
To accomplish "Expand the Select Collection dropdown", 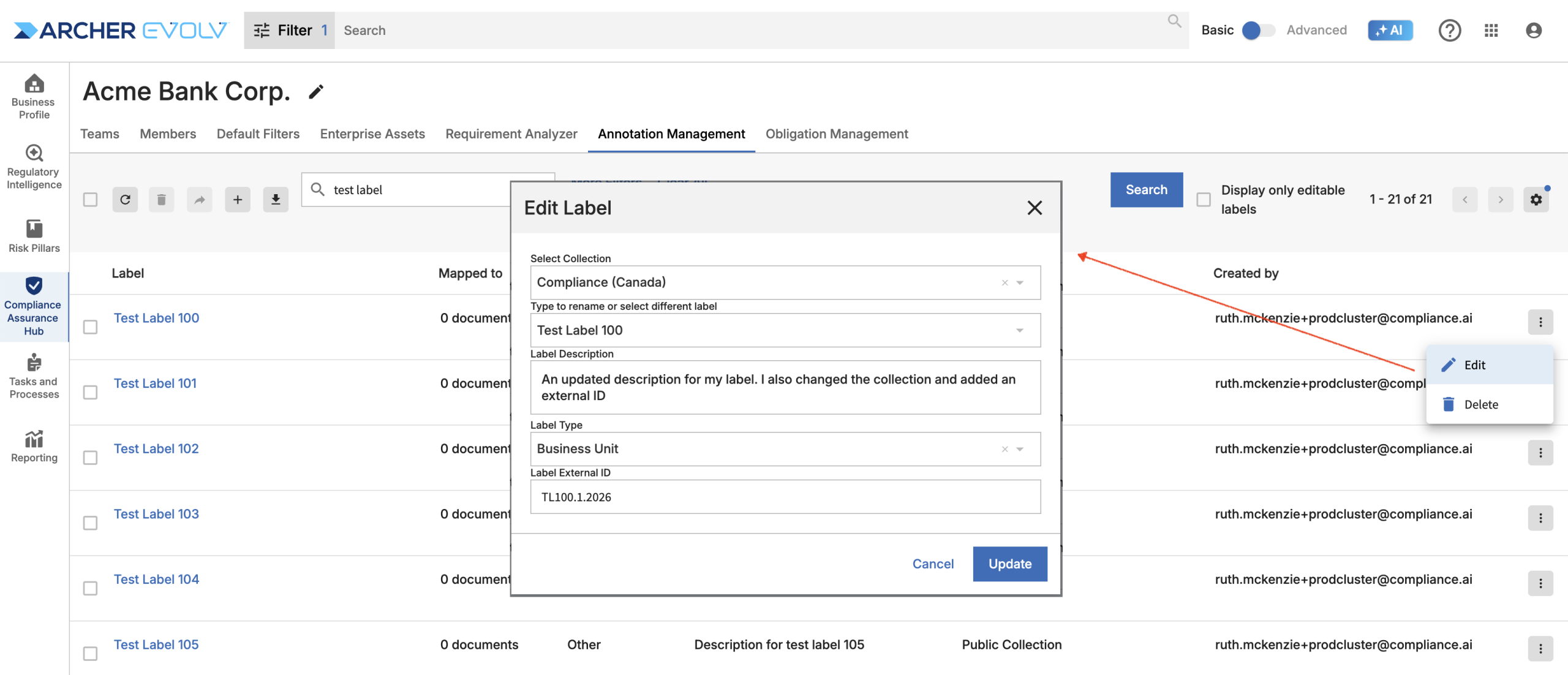I will 1020,282.
